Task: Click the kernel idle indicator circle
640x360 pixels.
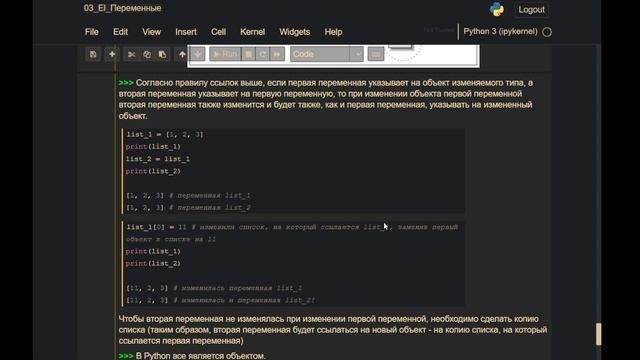Action: [547, 32]
